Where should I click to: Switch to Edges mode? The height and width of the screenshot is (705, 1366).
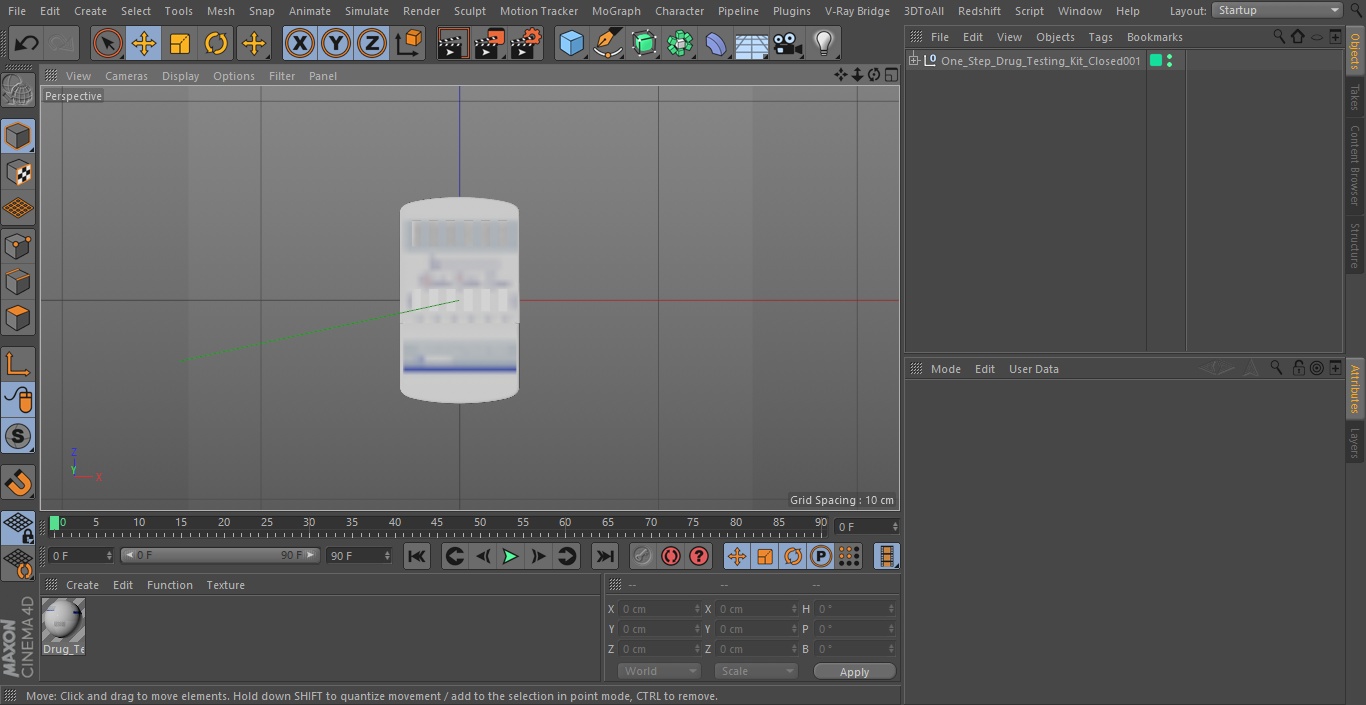click(18, 282)
